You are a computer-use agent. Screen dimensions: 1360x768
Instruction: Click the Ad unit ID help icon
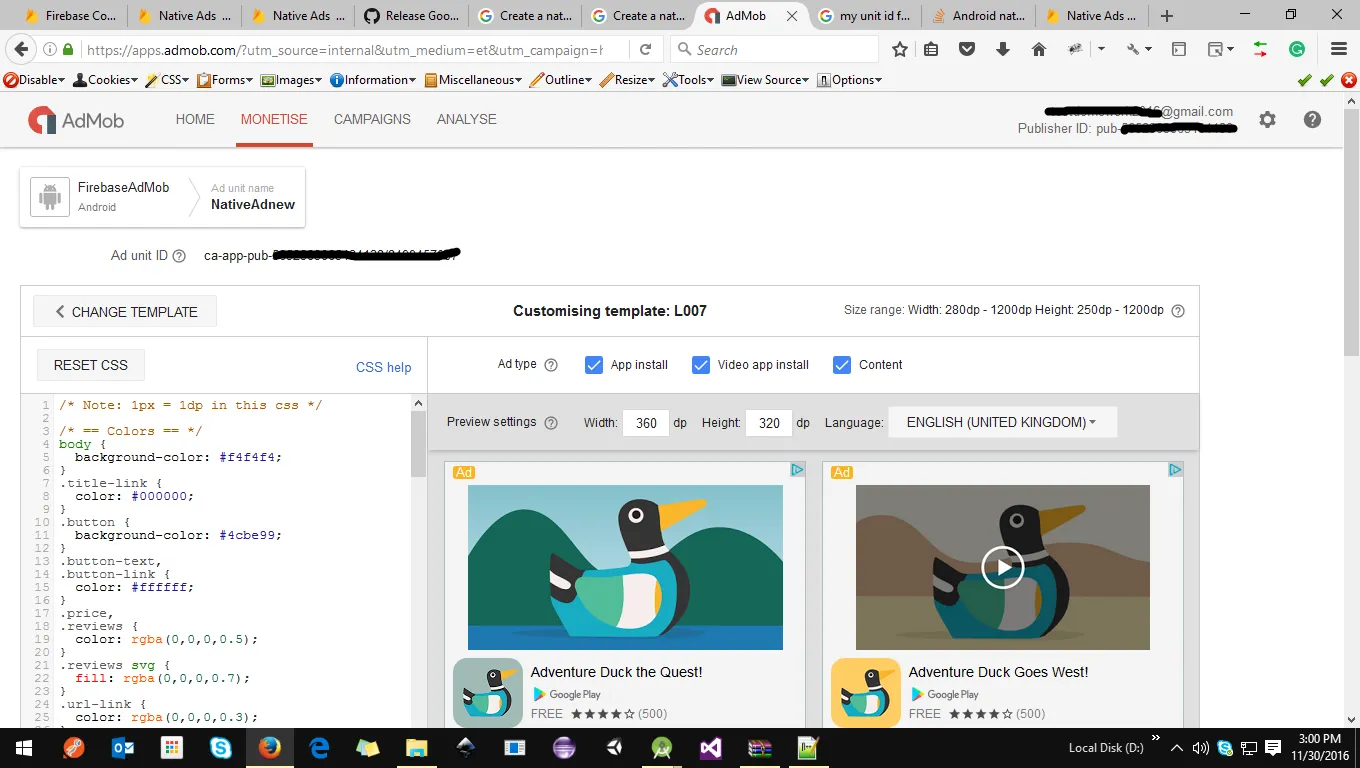coord(180,256)
